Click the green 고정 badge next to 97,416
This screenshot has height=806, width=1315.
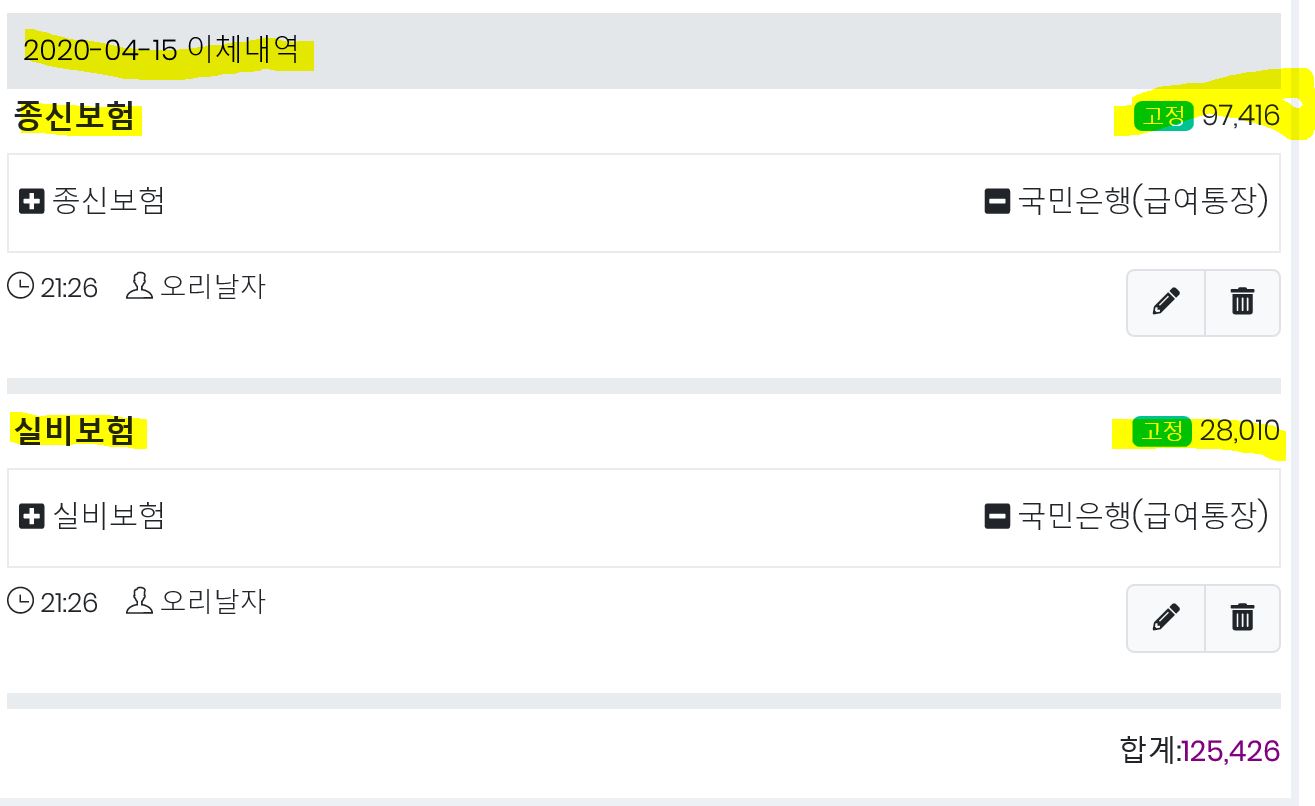point(1163,117)
